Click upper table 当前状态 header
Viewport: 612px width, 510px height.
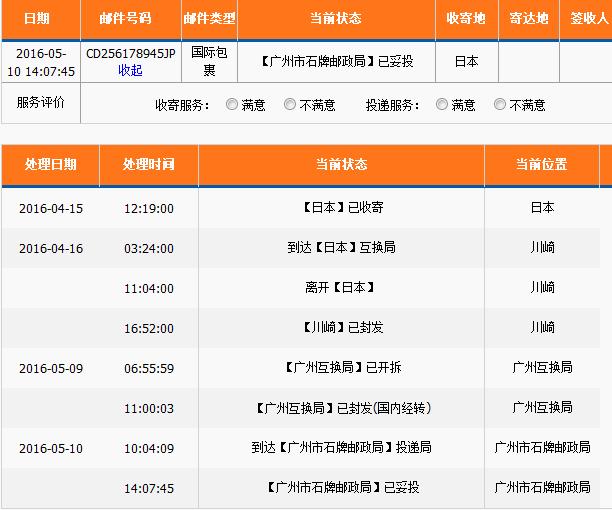tap(336, 18)
